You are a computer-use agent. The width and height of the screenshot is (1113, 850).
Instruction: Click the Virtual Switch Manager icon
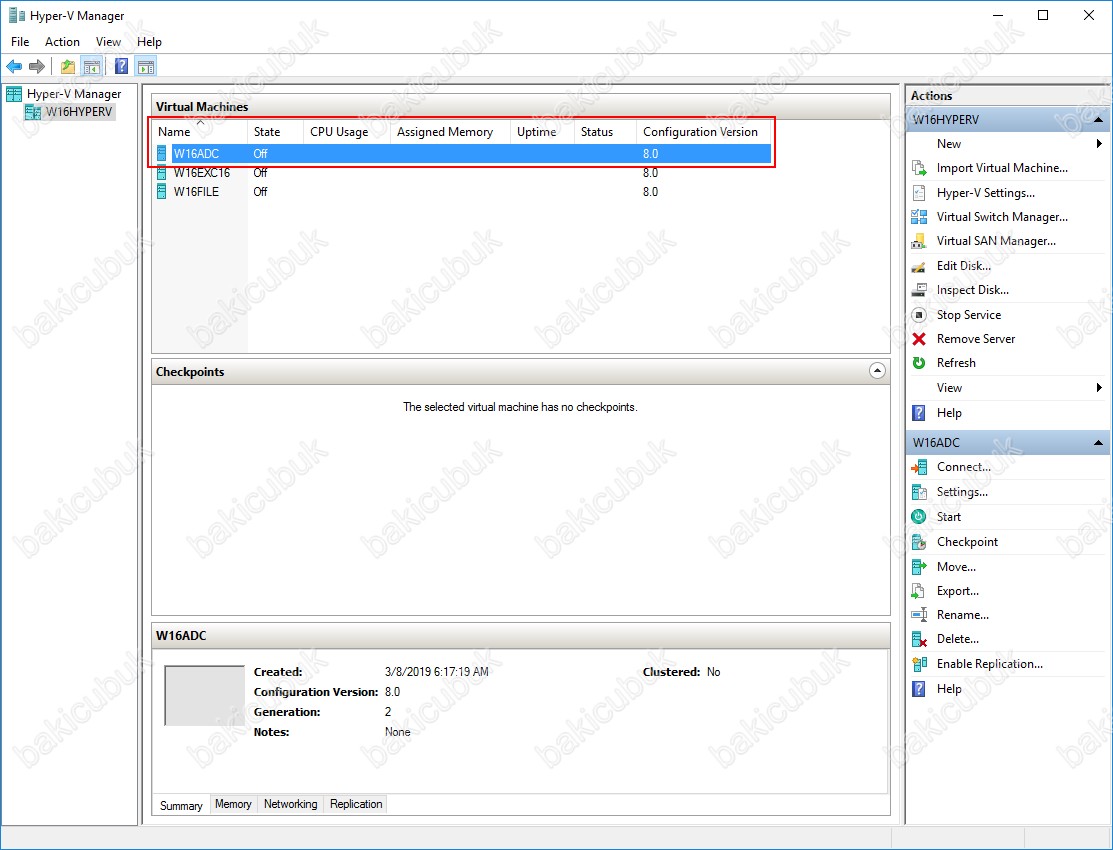(x=919, y=217)
